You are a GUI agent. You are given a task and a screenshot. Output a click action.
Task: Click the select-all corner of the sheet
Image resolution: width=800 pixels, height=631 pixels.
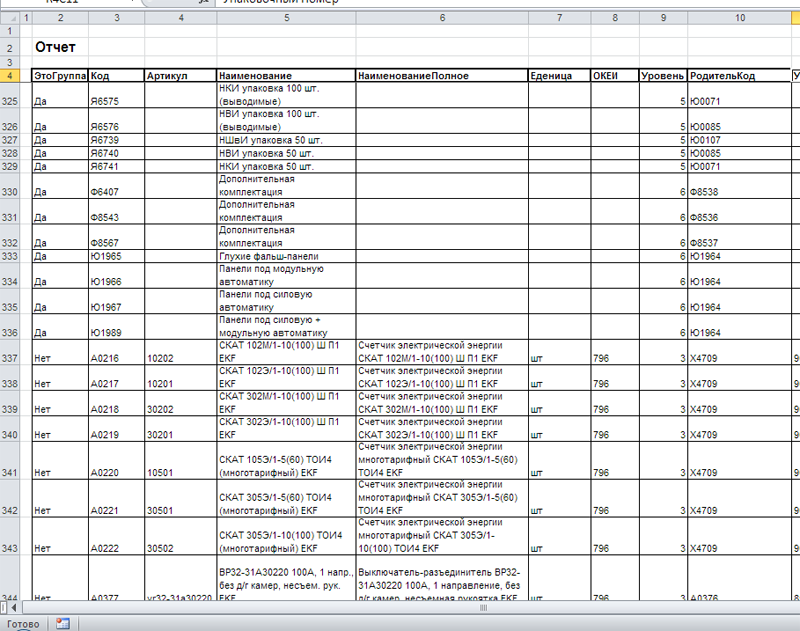point(9,18)
